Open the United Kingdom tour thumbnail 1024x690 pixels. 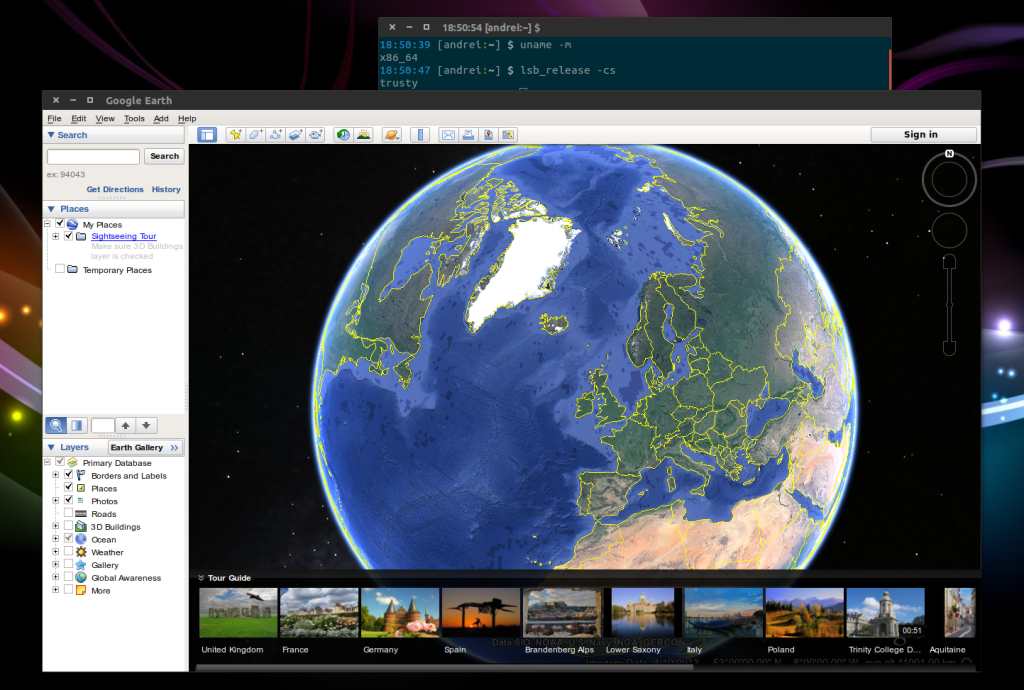238,612
